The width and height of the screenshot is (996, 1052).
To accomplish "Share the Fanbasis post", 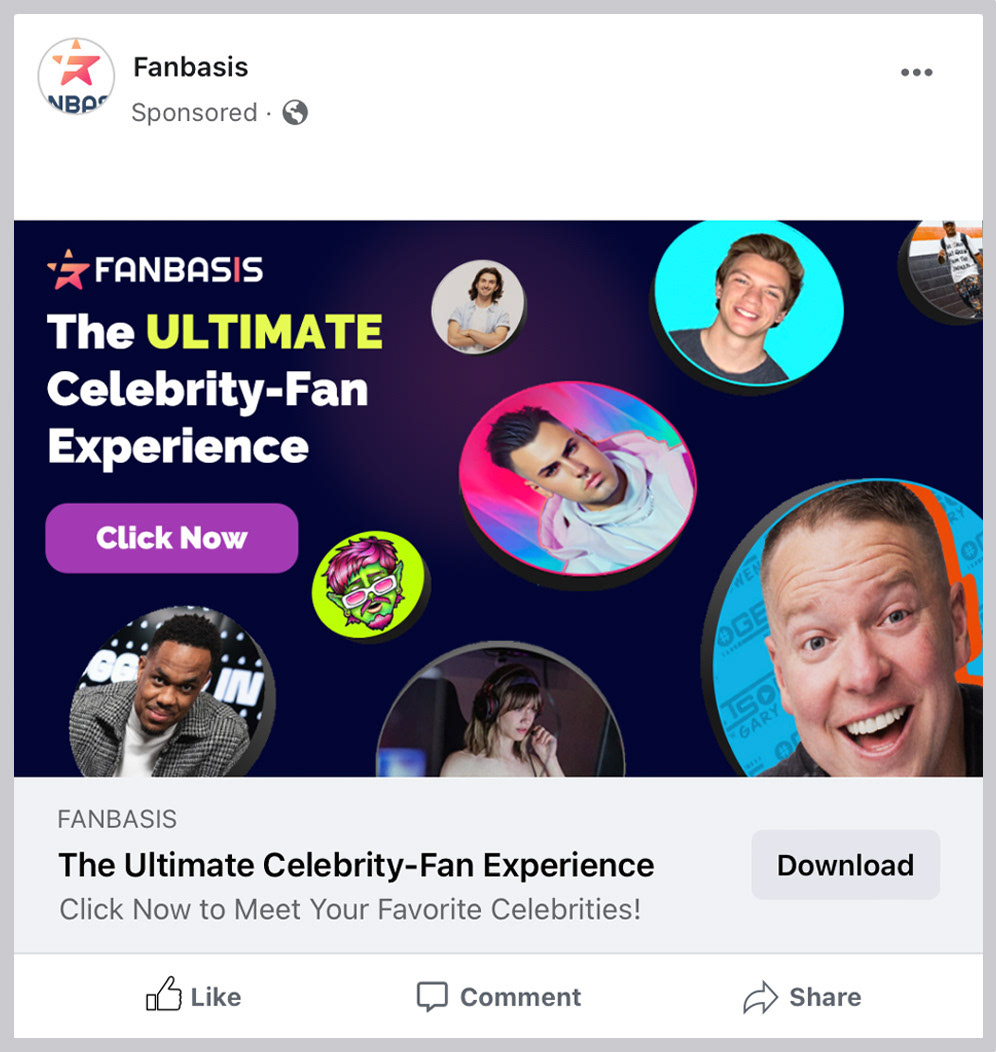I will click(802, 997).
